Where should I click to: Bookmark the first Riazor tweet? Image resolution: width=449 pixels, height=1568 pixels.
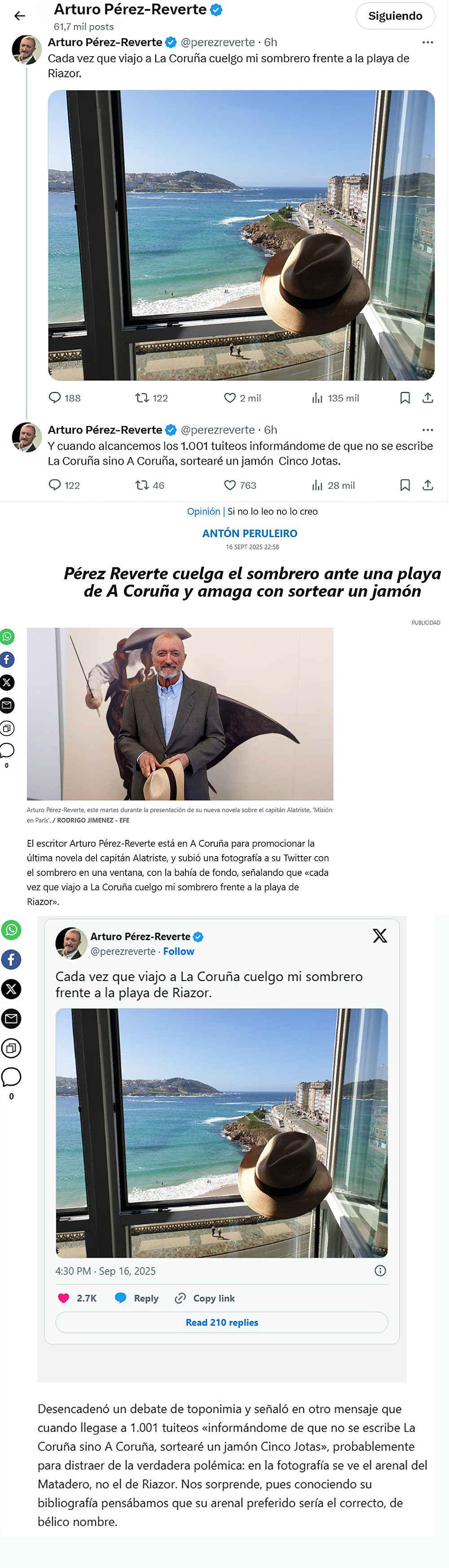tap(405, 398)
